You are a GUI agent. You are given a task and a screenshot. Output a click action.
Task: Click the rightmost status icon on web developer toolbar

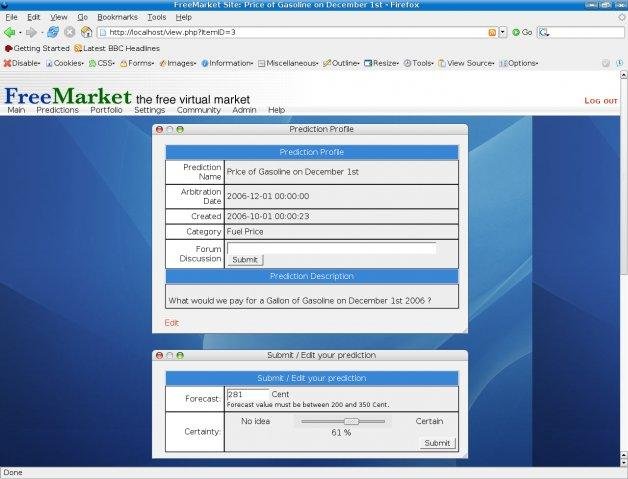pos(619,63)
